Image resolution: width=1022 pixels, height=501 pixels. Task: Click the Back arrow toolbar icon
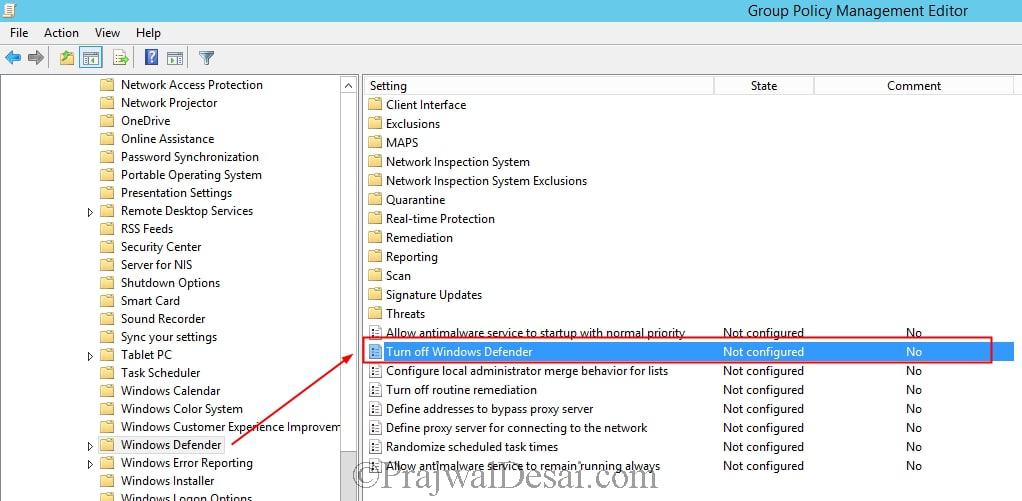coord(13,58)
